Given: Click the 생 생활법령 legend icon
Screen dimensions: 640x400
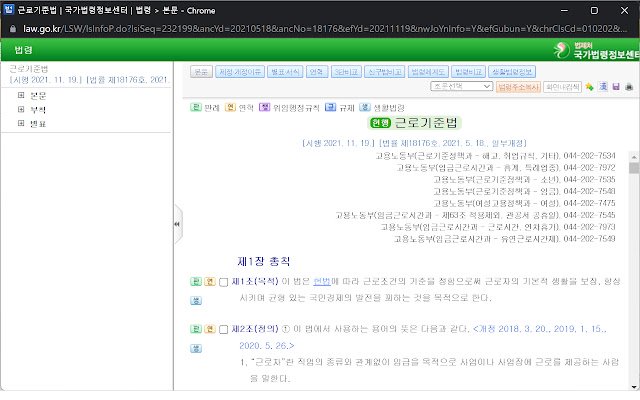Looking at the screenshot, I should click(364, 107).
